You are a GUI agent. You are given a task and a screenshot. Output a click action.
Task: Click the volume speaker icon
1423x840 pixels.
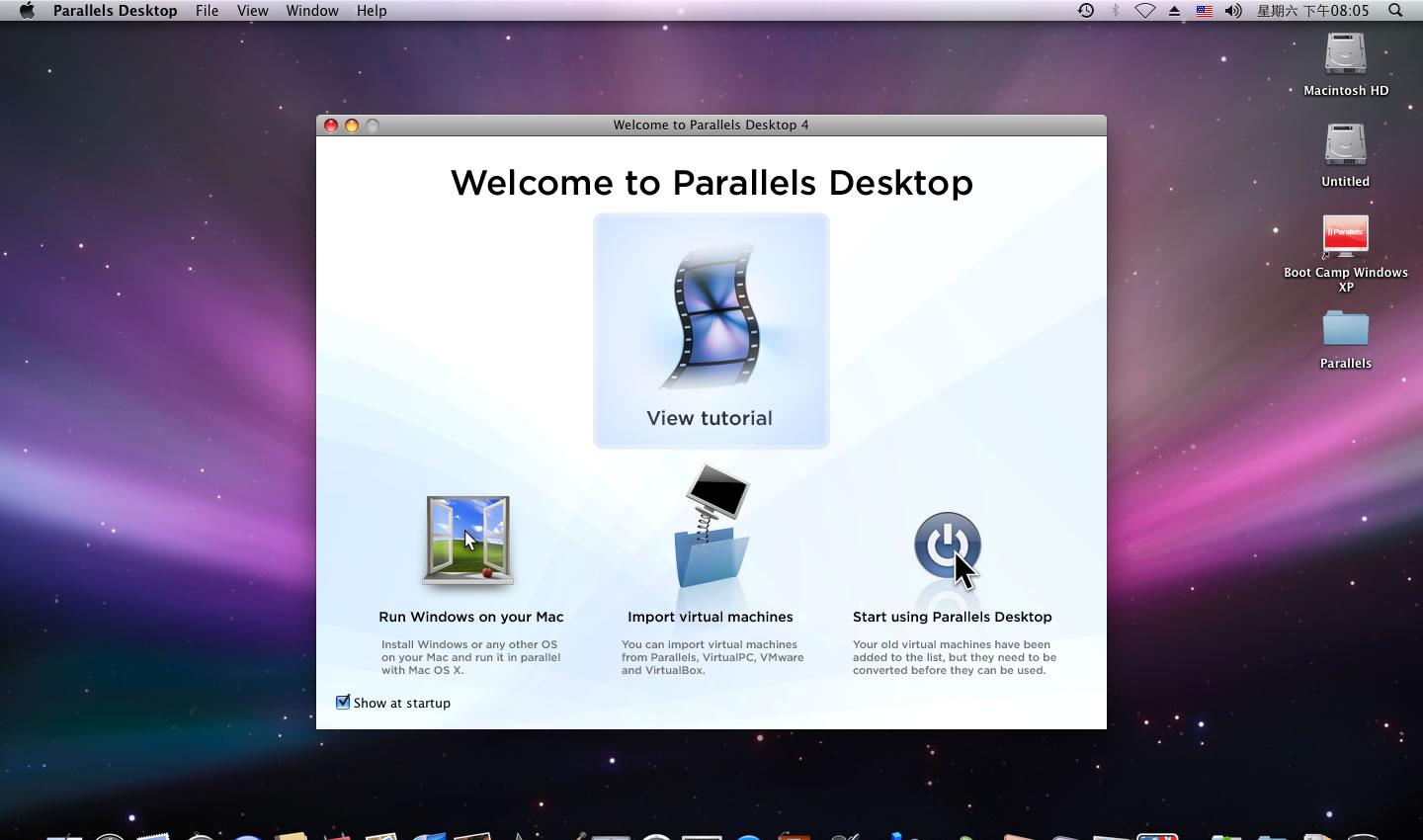tap(1233, 11)
